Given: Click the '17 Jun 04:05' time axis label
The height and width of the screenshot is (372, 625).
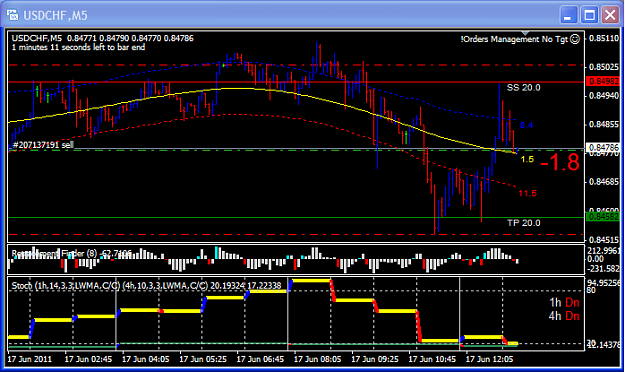Looking at the screenshot, I should pyautogui.click(x=145, y=359).
